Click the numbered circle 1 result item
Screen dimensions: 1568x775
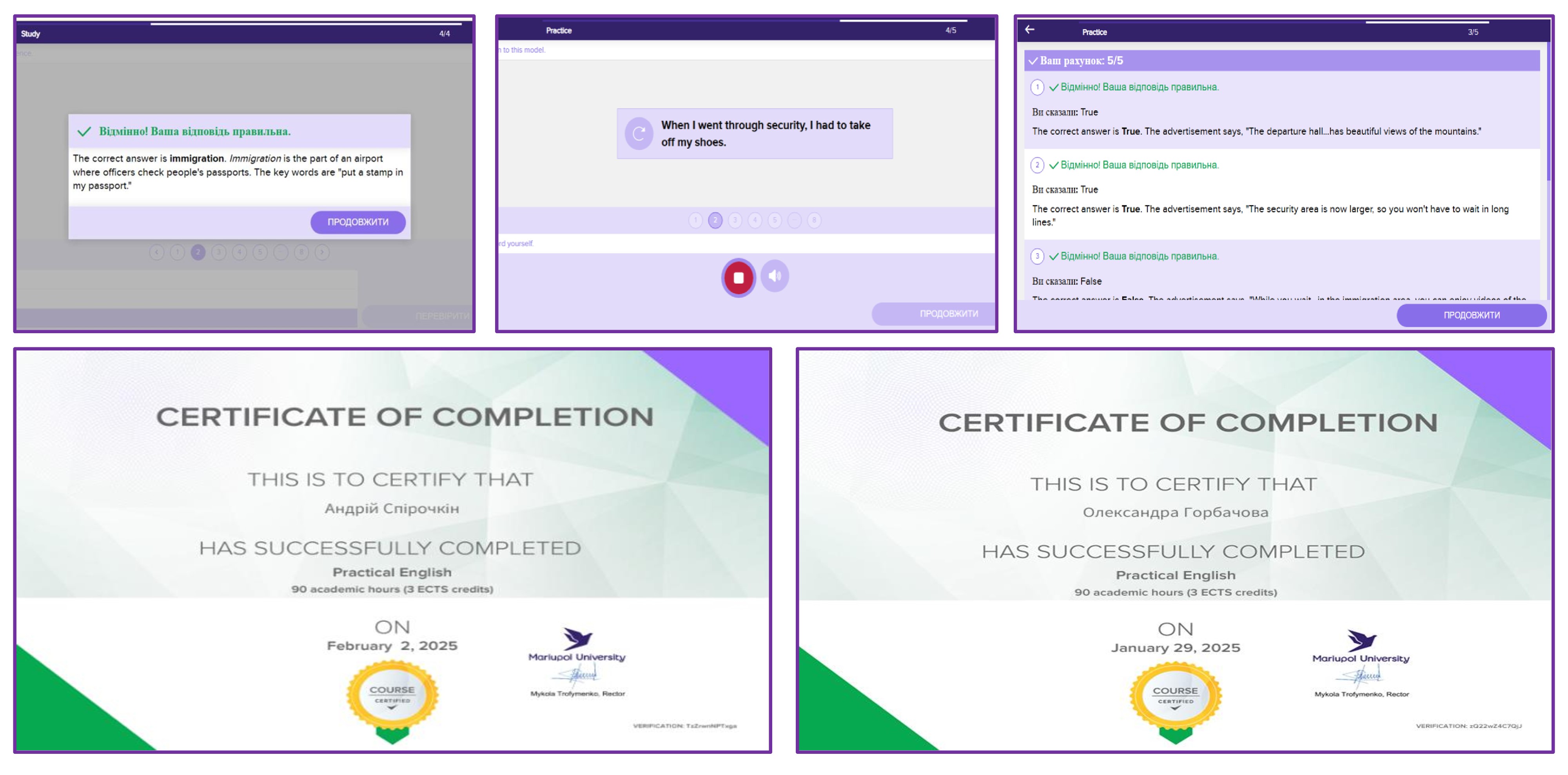point(1037,87)
